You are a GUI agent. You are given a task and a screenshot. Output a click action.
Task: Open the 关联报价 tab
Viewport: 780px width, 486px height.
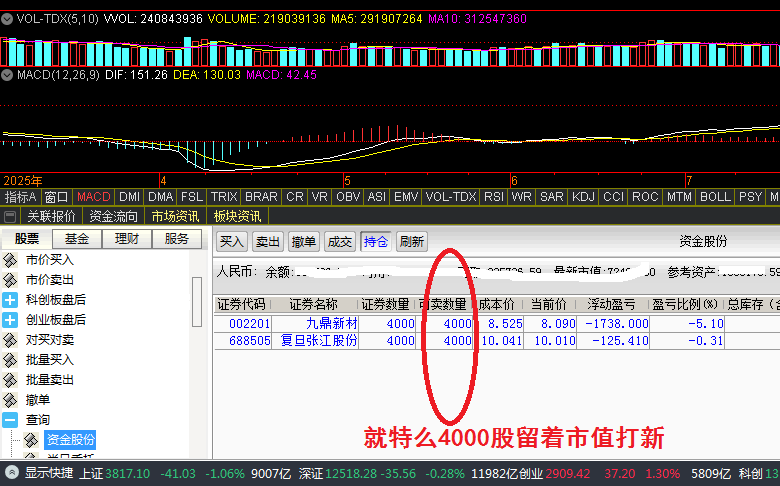[x=51, y=216]
